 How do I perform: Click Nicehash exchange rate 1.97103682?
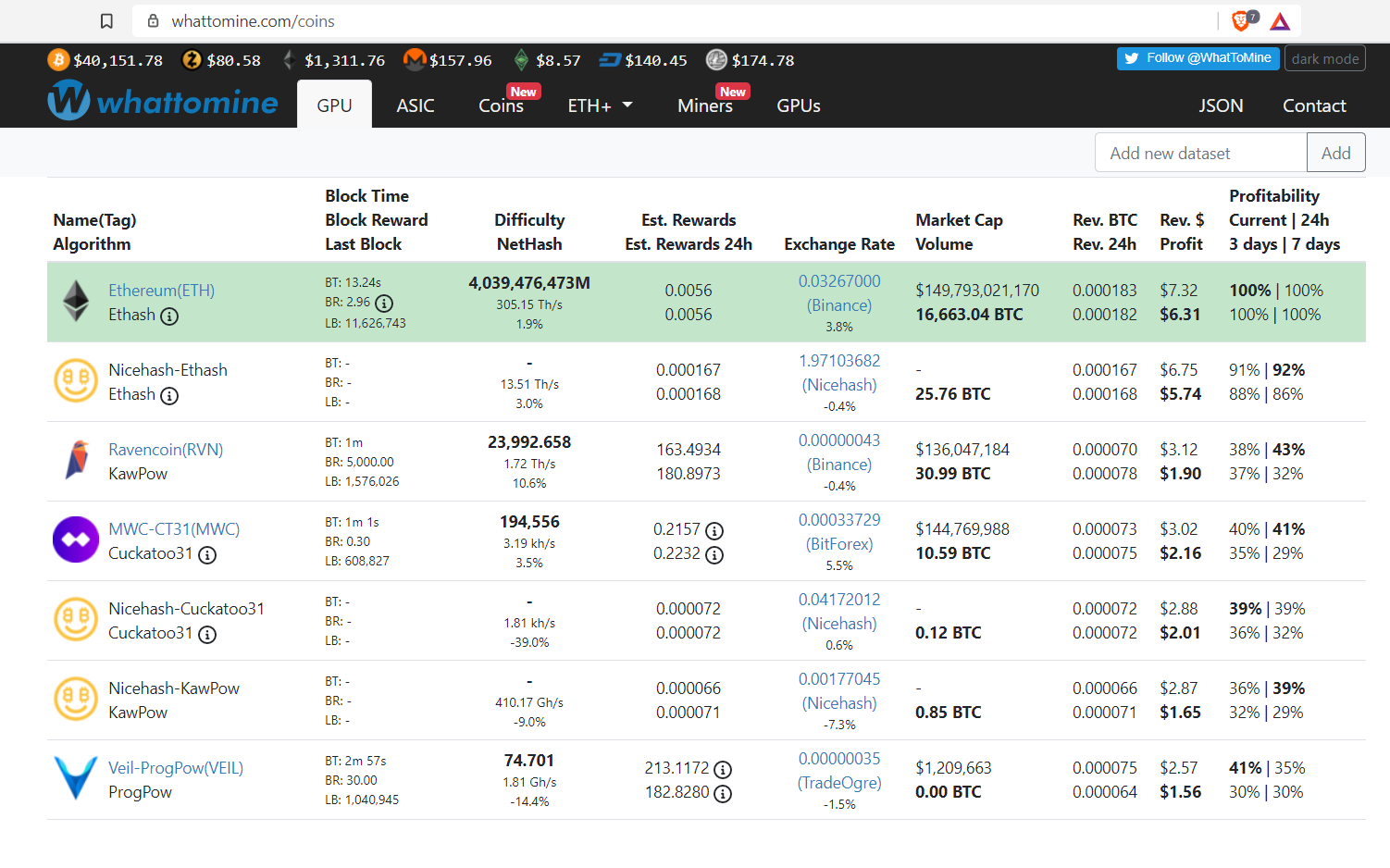click(839, 361)
